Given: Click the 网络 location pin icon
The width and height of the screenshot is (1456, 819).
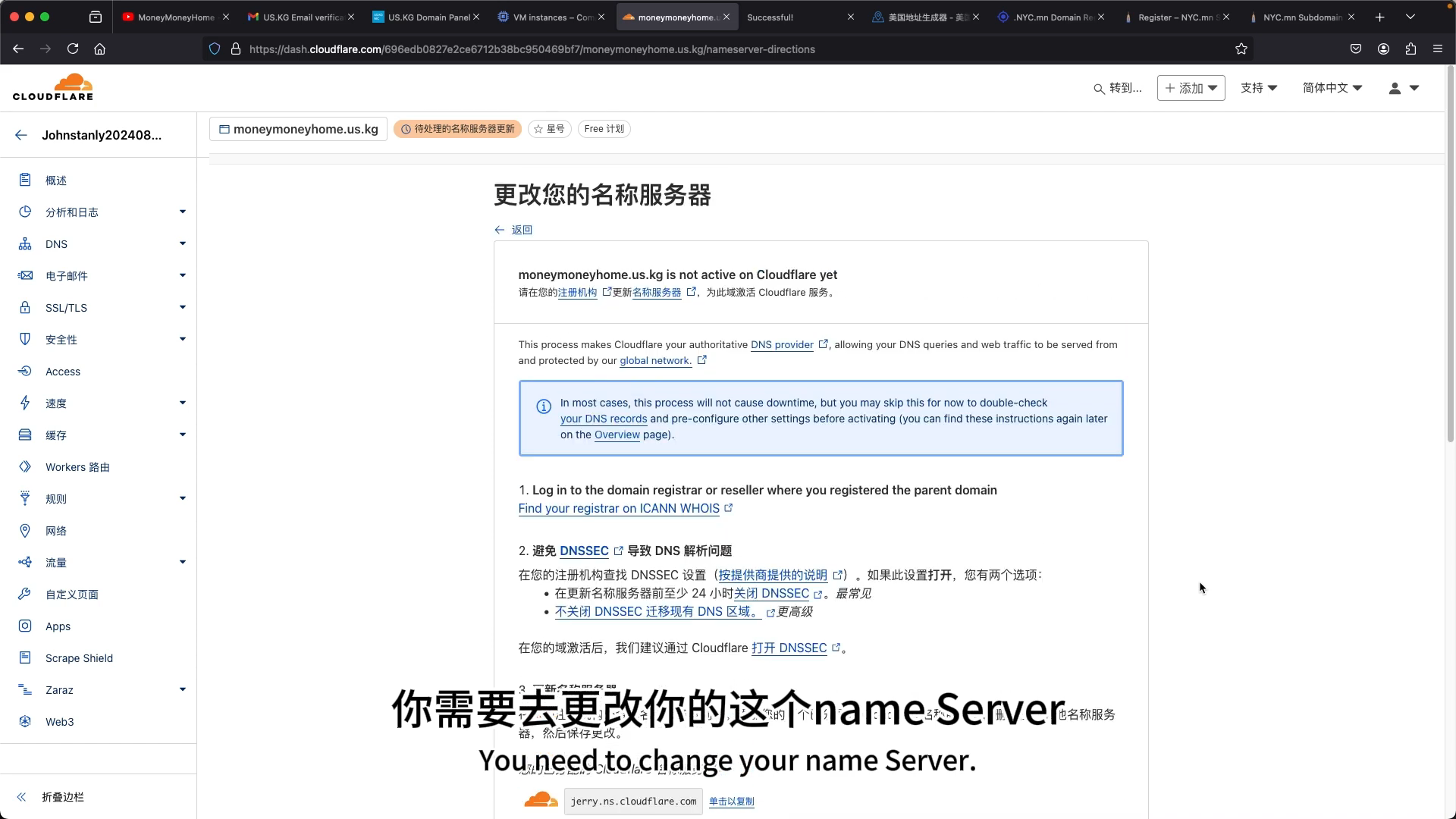Looking at the screenshot, I should tap(25, 530).
